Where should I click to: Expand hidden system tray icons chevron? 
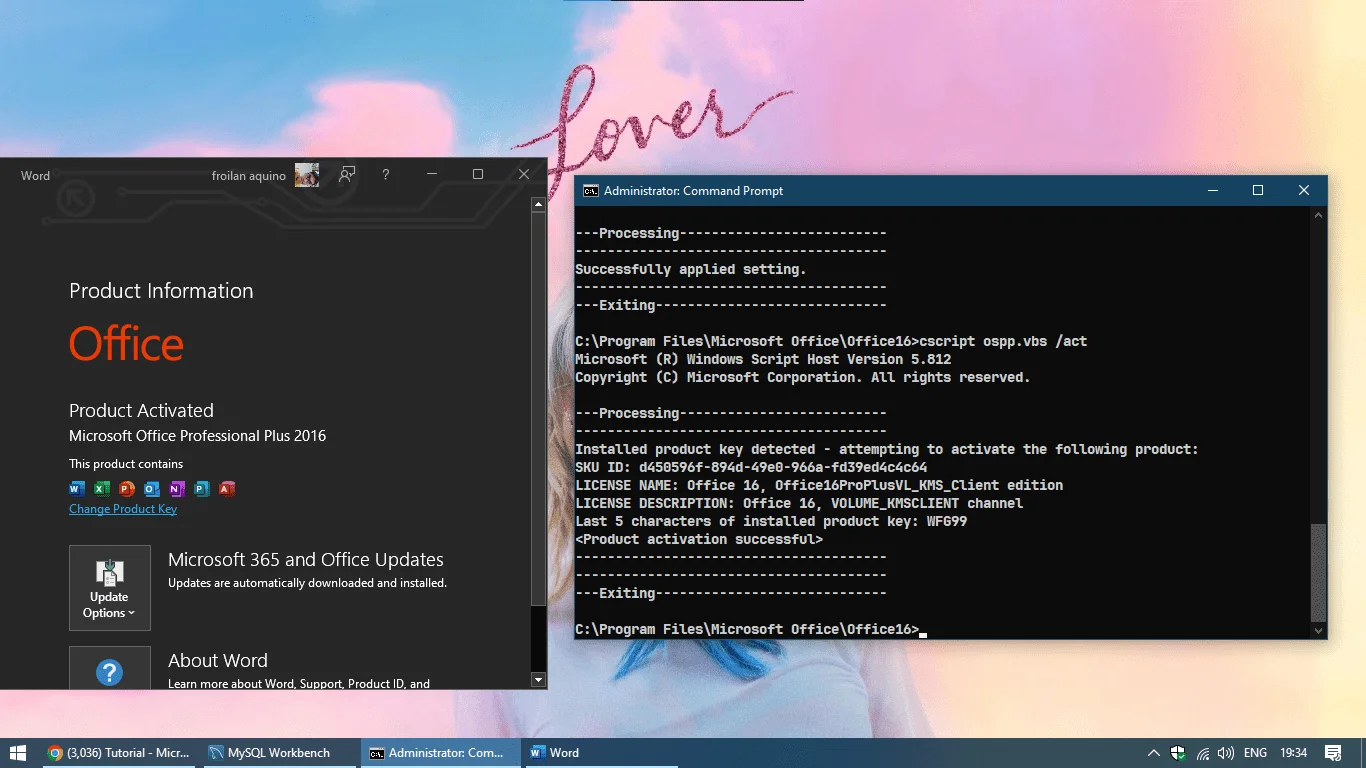tap(1153, 753)
